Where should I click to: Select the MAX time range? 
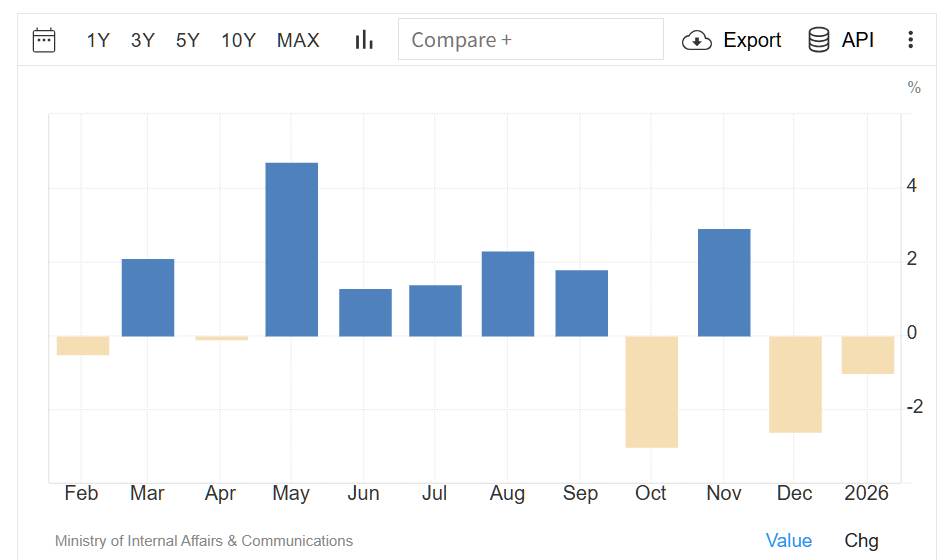coord(298,40)
